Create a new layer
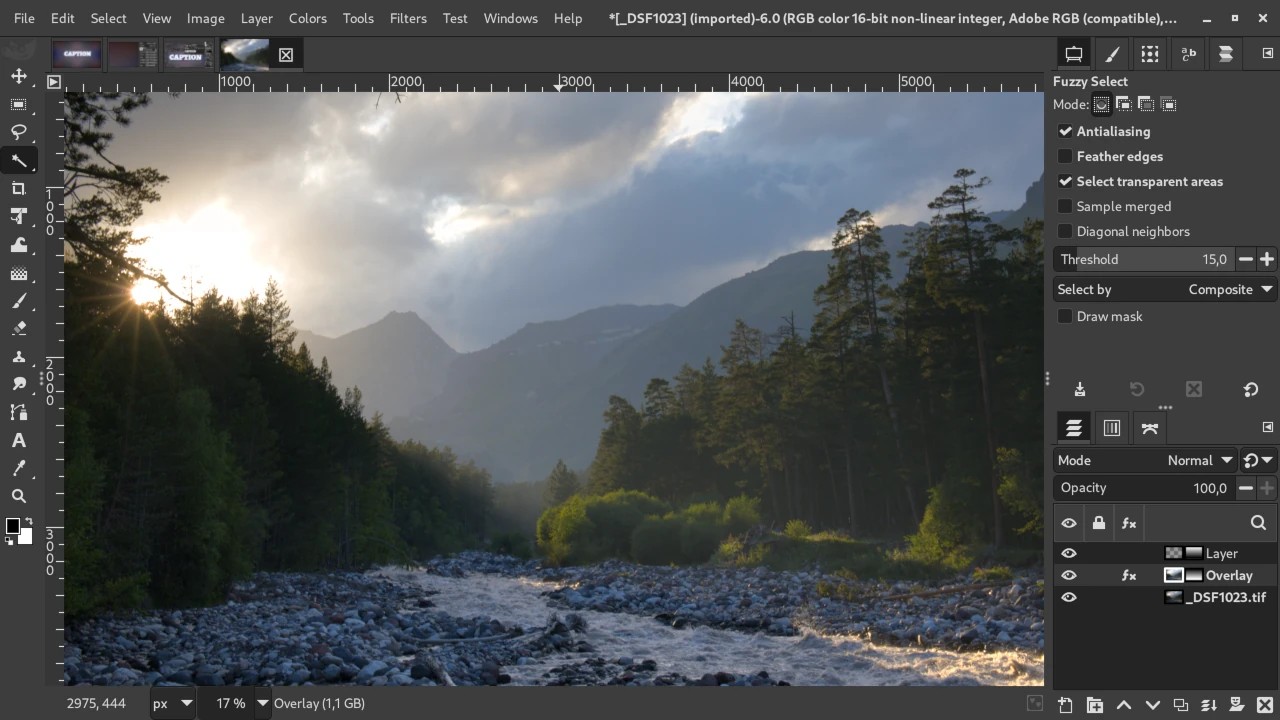 (1065, 705)
